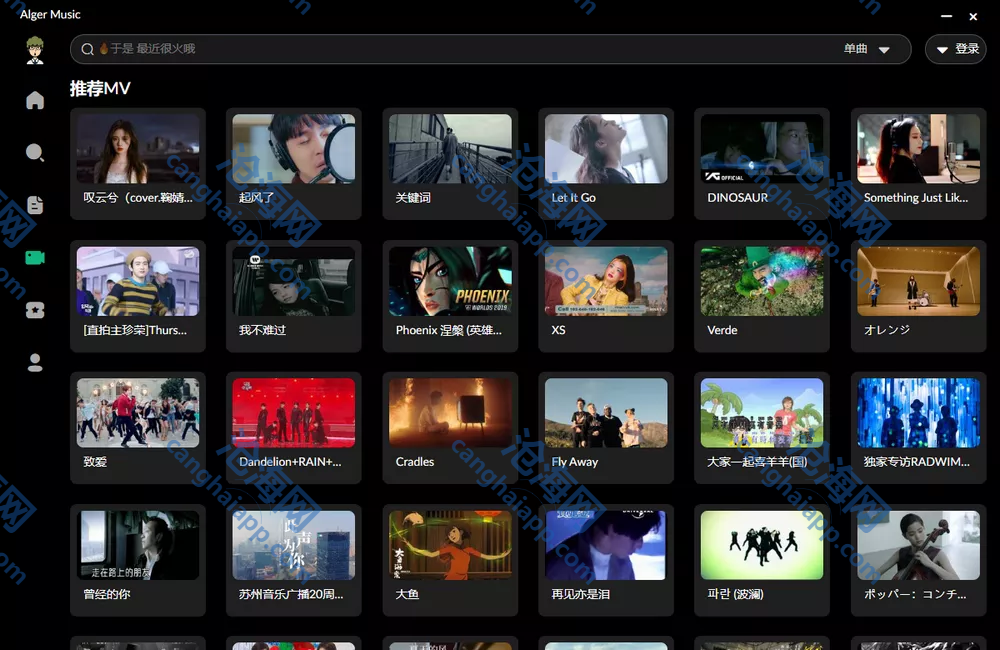Click into the search input field
Image resolution: width=1000 pixels, height=650 pixels.
[x=450, y=49]
